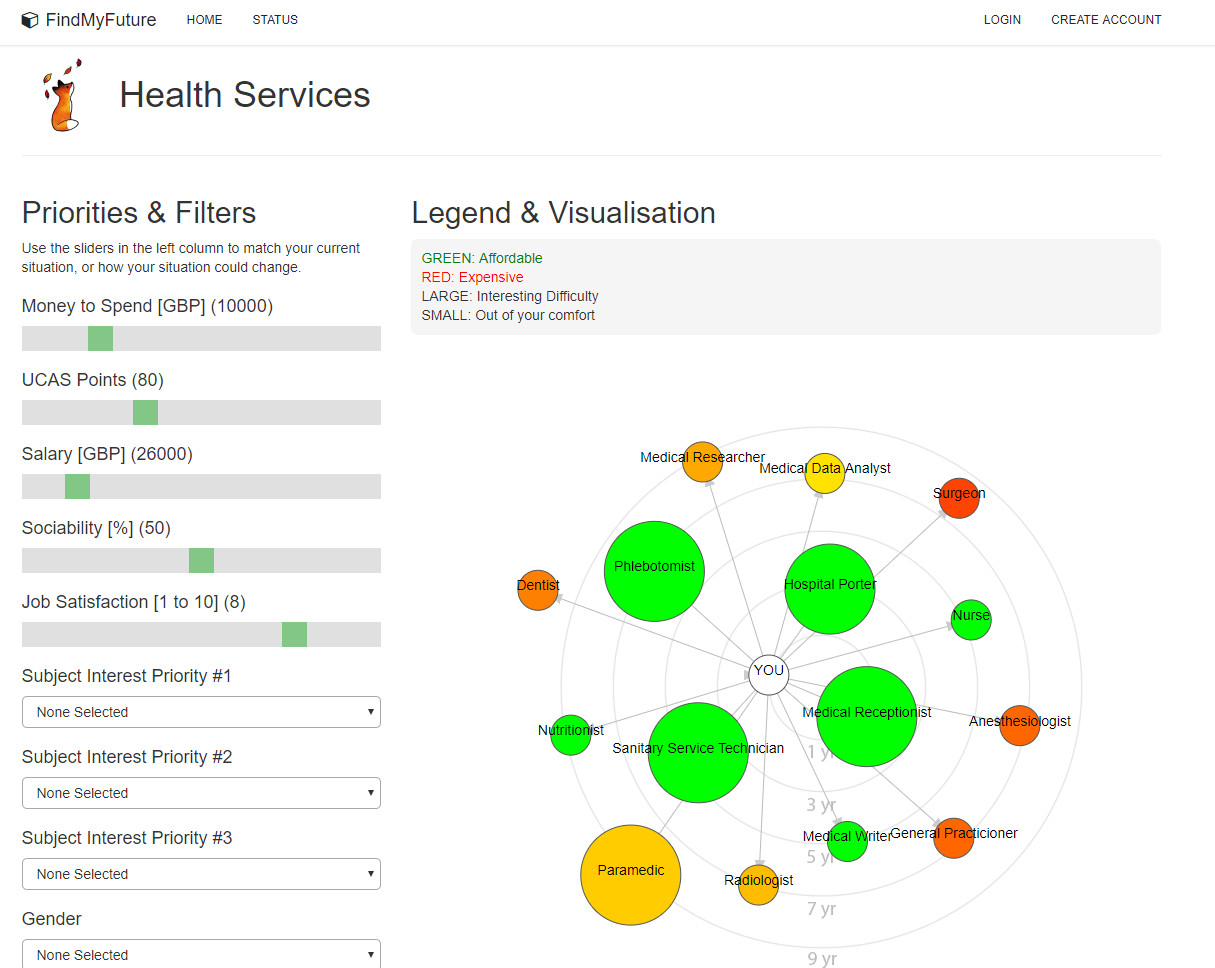Select the Dentist bubble
This screenshot has height=968, width=1215.
click(538, 588)
